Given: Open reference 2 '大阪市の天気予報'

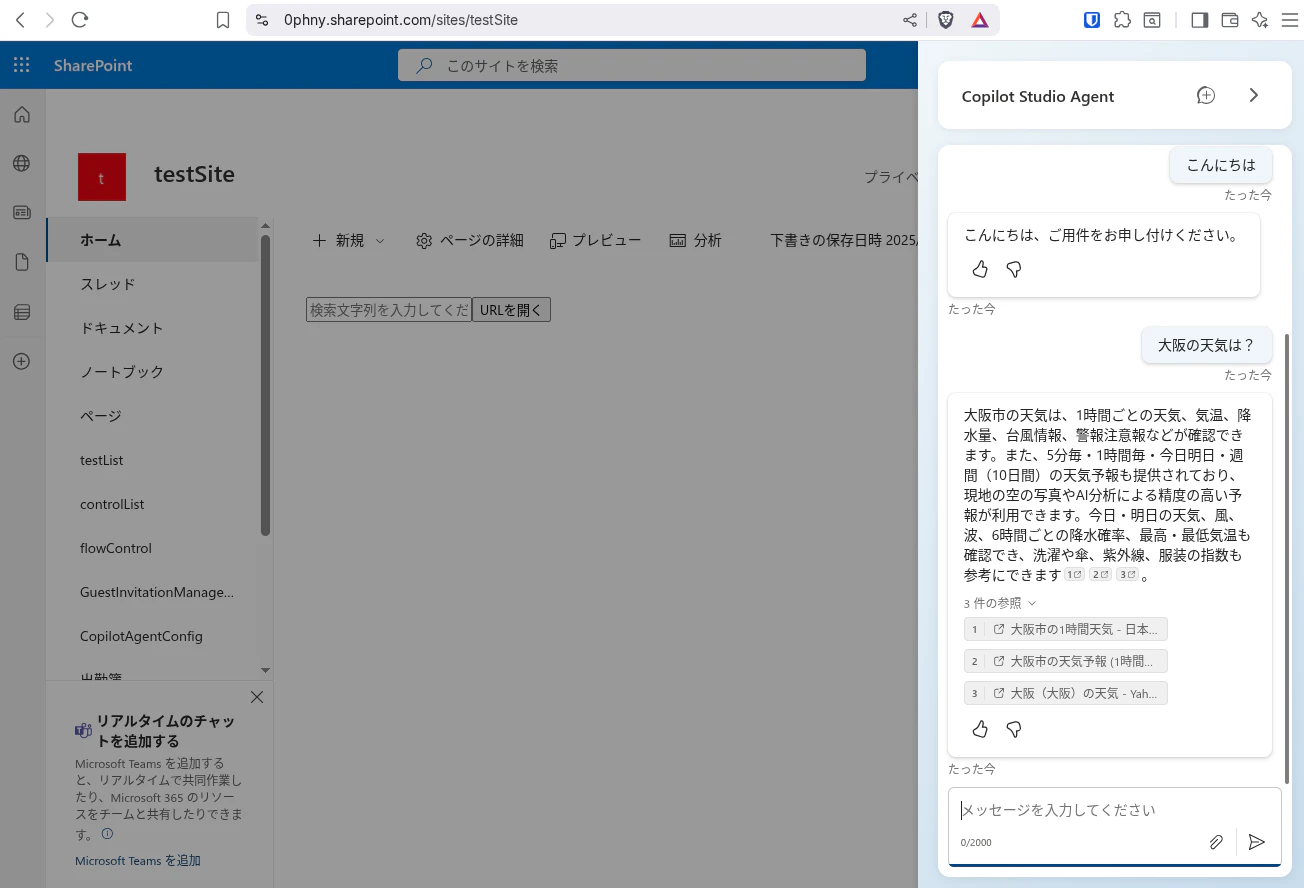Looking at the screenshot, I should 1065,661.
